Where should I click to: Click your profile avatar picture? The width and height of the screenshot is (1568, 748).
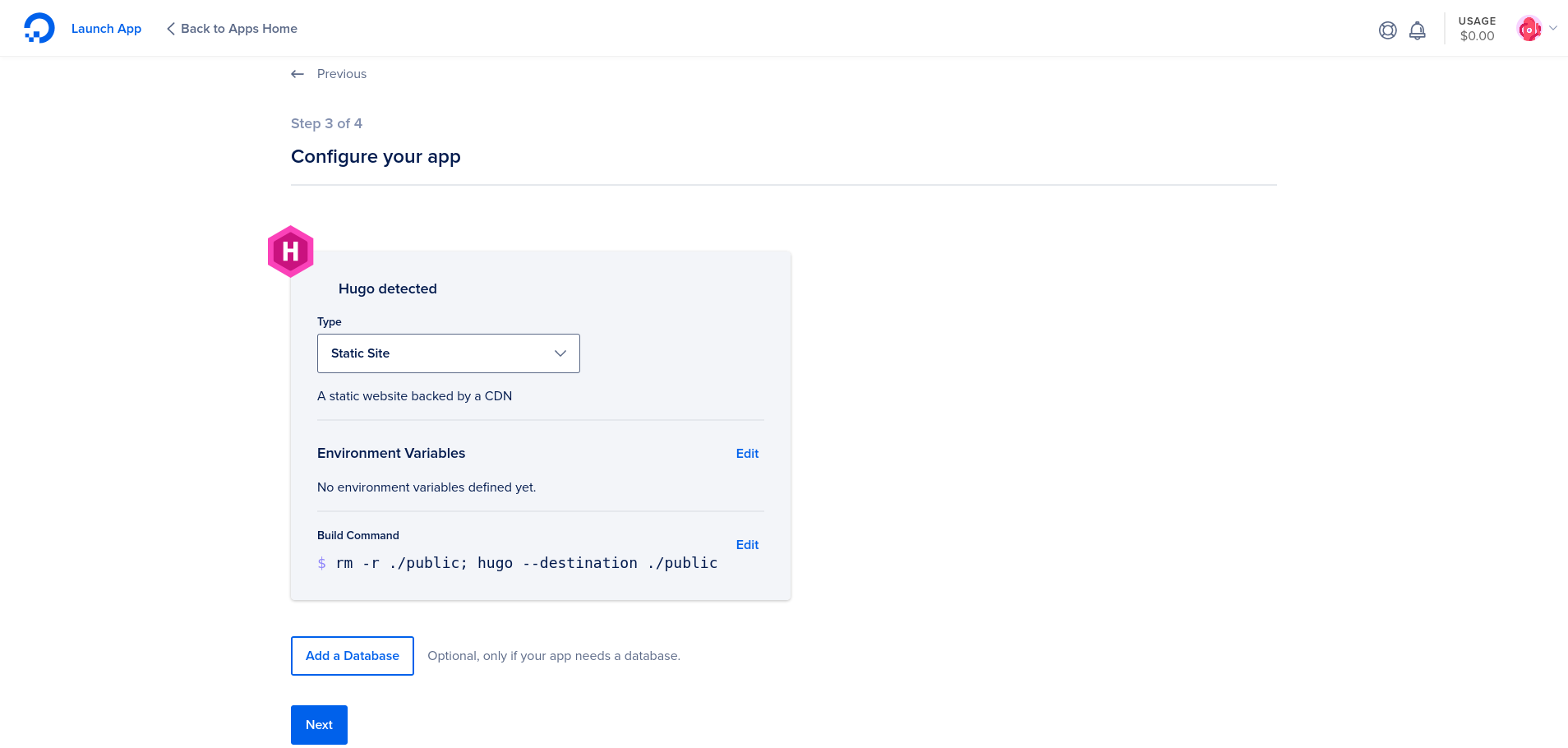coord(1529,27)
